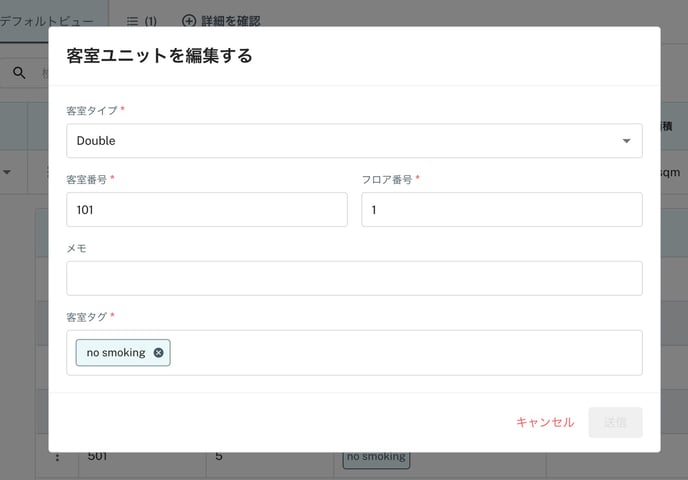Image resolution: width=688 pixels, height=480 pixels.
Task: Click the no smoking chip in dialog
Action: (115, 353)
